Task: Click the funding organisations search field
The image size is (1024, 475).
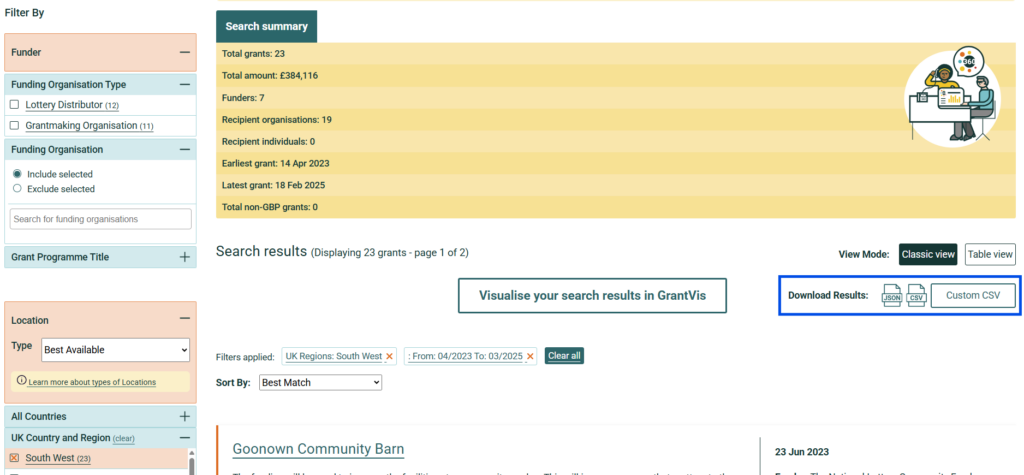Action: coord(100,219)
